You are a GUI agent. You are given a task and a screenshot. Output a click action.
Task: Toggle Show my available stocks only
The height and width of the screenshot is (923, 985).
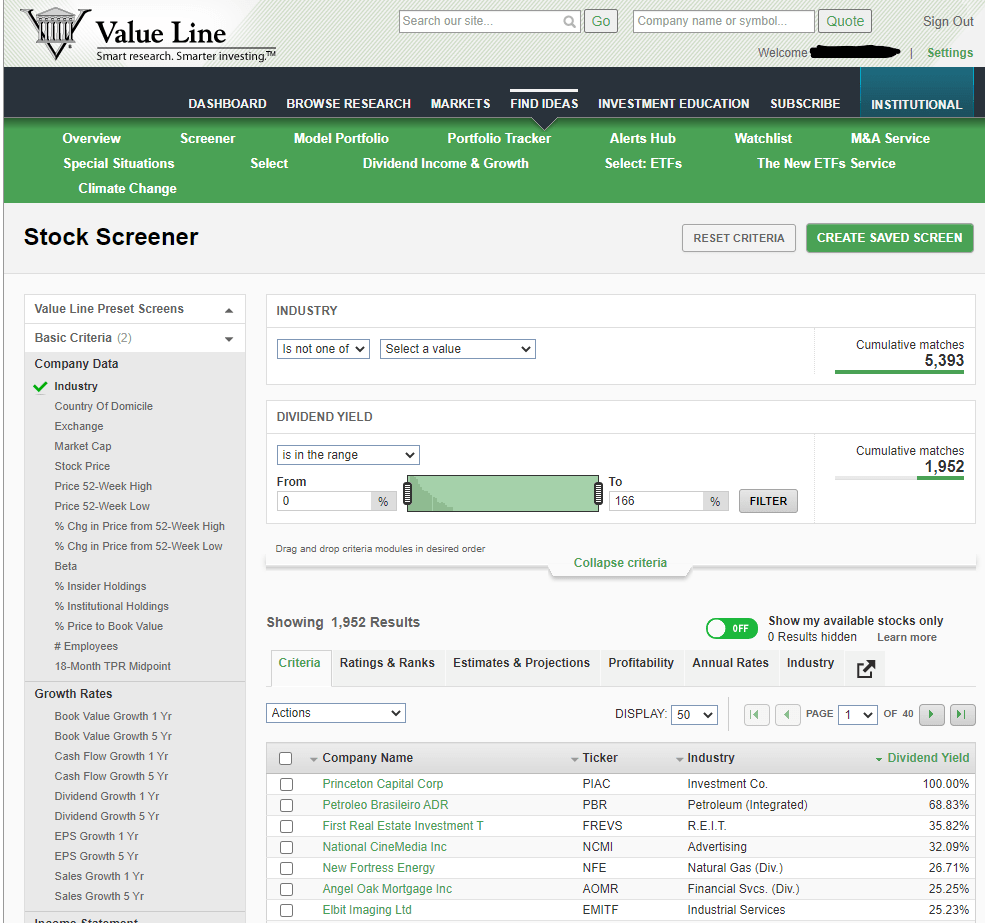point(731,628)
